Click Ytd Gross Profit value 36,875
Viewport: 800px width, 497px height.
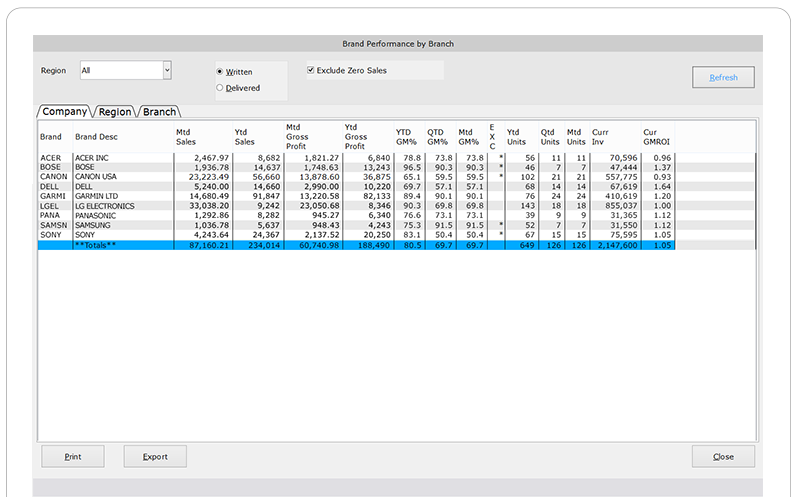coord(377,177)
